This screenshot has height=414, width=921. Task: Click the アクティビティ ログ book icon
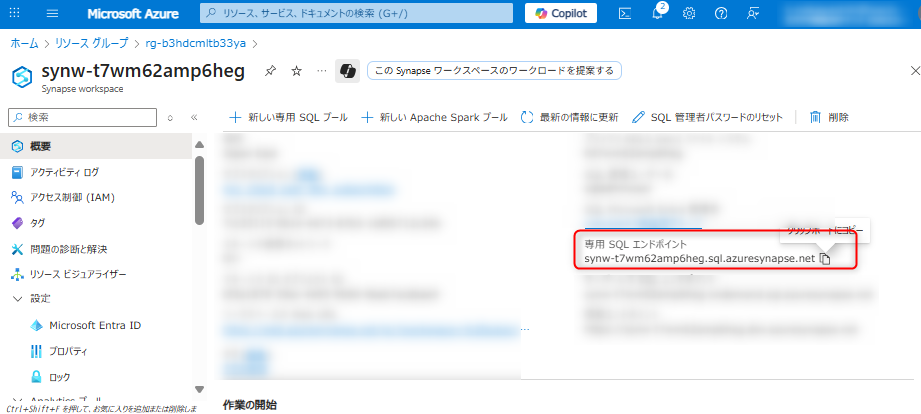tap(17, 172)
